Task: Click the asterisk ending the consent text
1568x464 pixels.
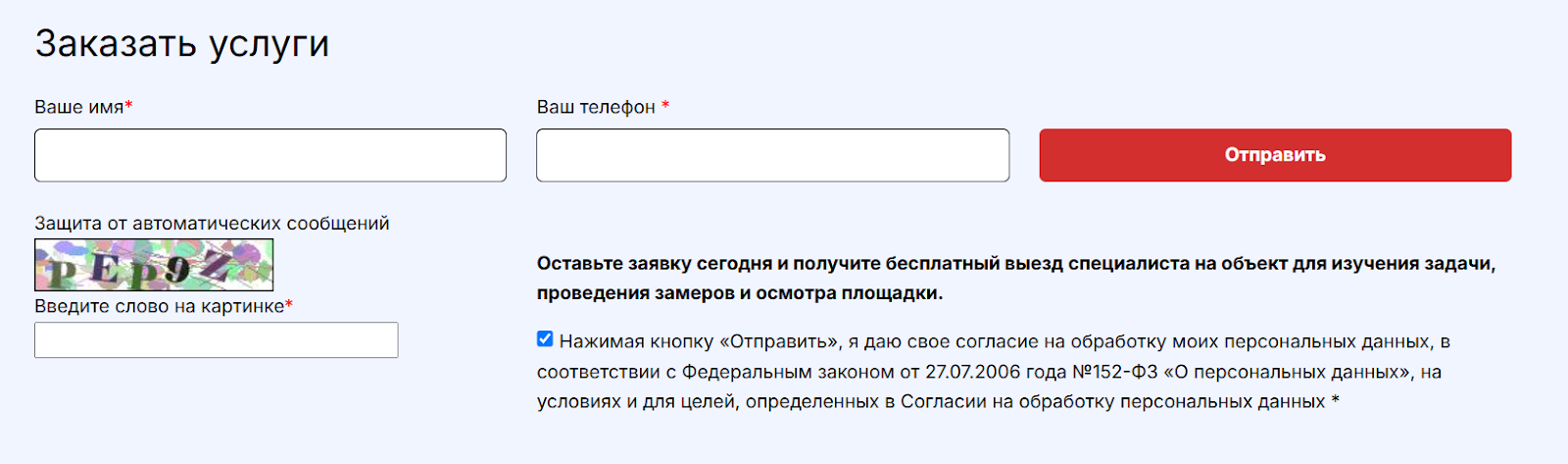Action: coord(1336,402)
